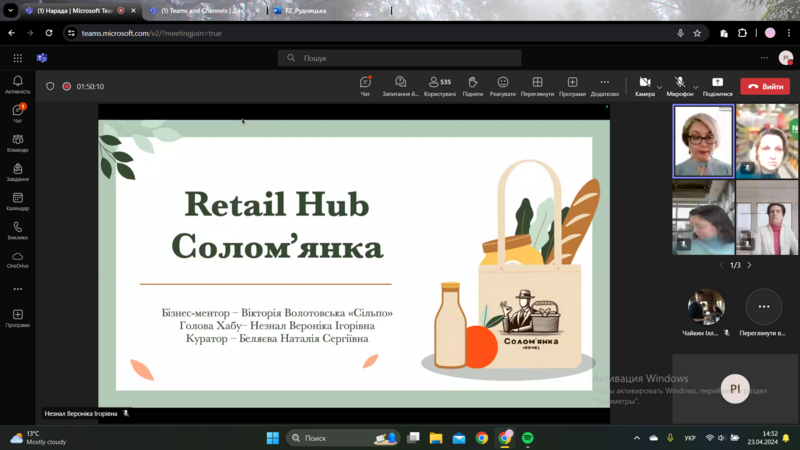The image size is (800, 450).
Task: Bookmark this page with the star icon
Action: 697,33
